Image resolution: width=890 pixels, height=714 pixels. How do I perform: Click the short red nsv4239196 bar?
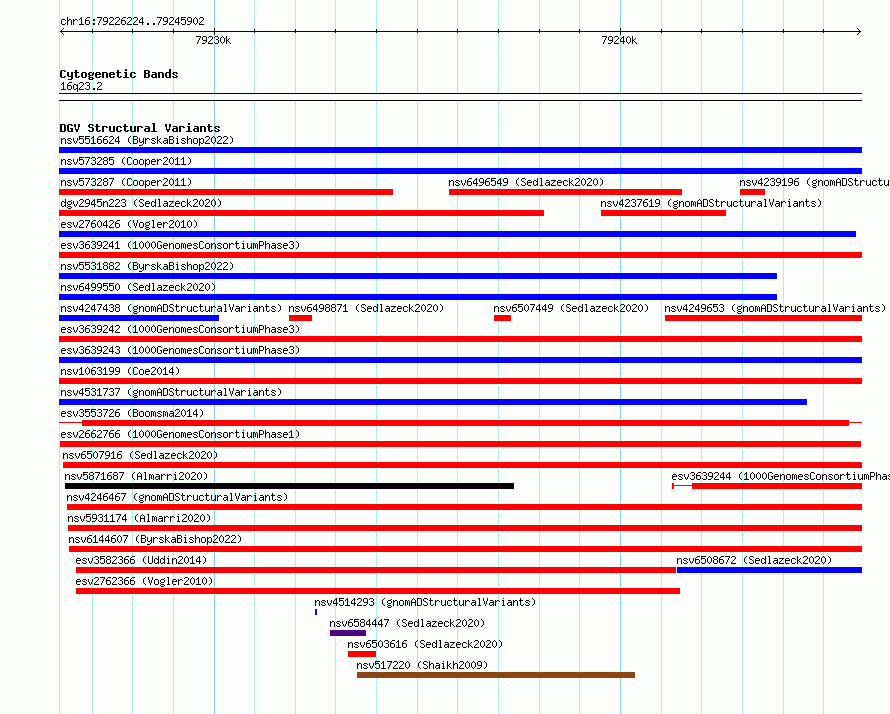(752, 192)
